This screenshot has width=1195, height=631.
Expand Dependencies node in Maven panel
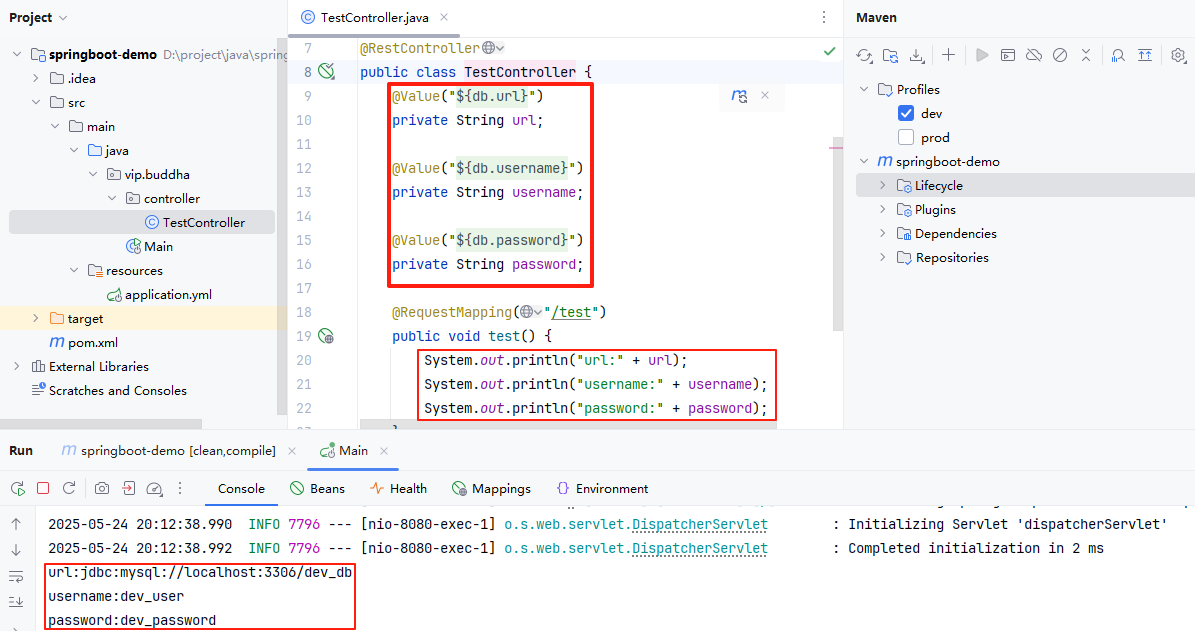click(883, 233)
